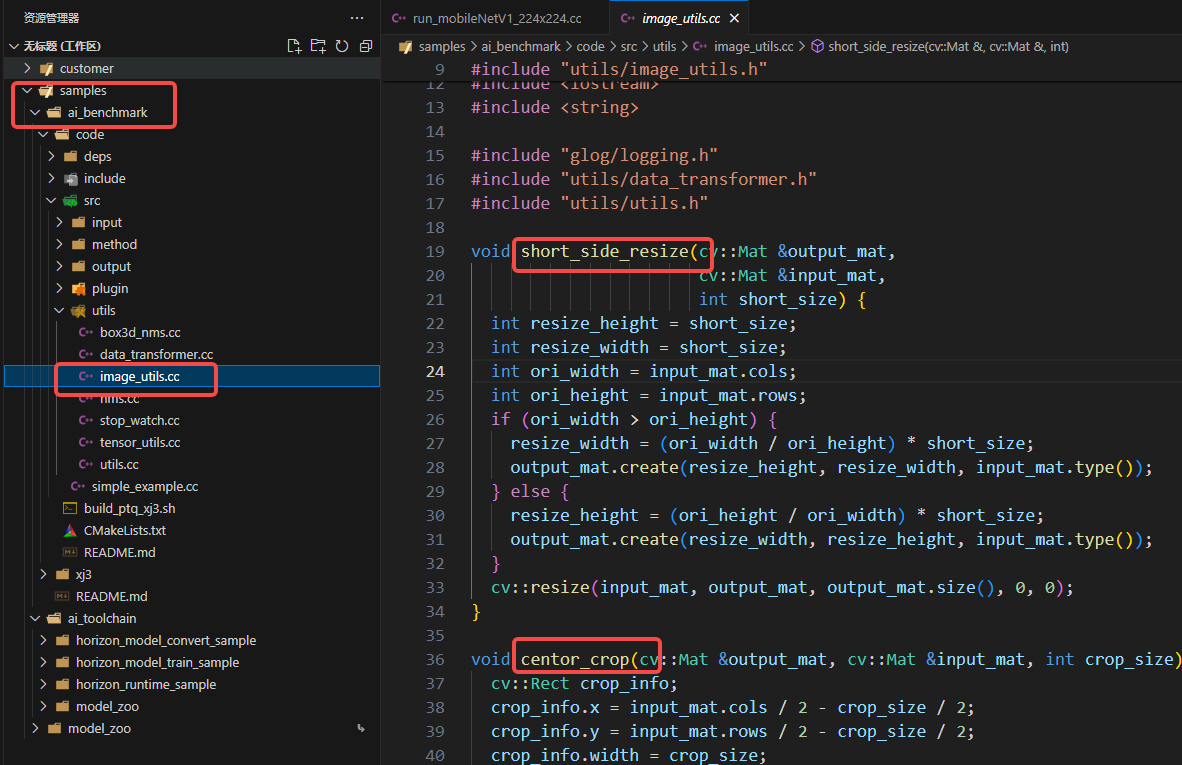Select the image_utils.cc editor tab
The image size is (1182, 765).
point(679,18)
